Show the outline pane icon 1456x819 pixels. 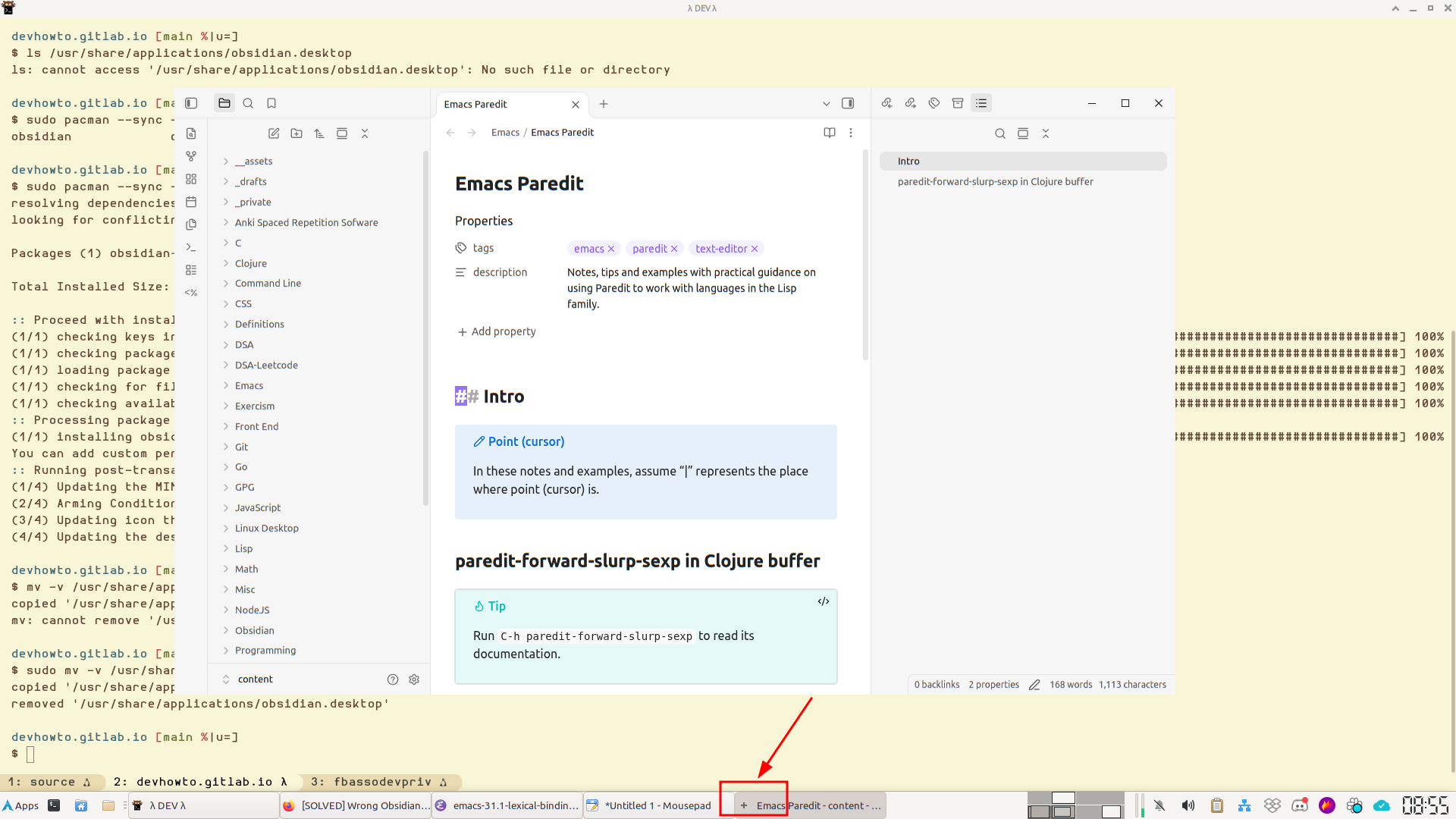click(x=981, y=103)
